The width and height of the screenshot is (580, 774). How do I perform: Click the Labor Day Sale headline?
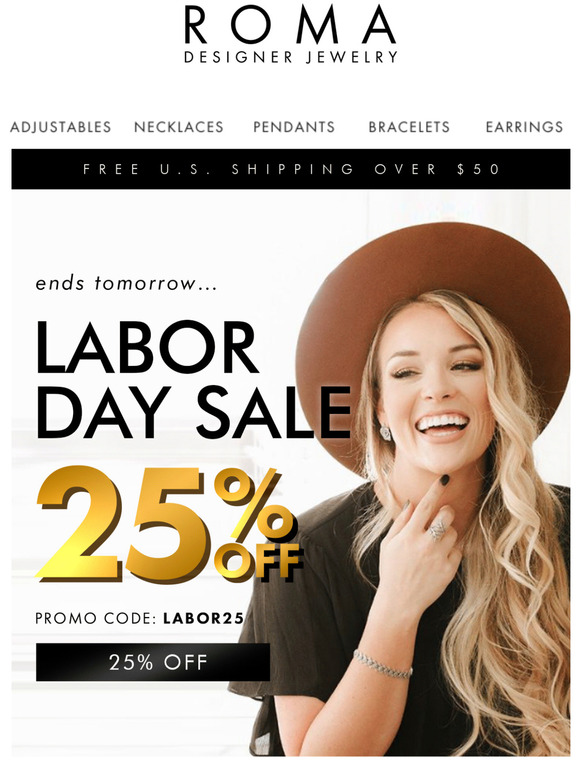click(x=193, y=379)
